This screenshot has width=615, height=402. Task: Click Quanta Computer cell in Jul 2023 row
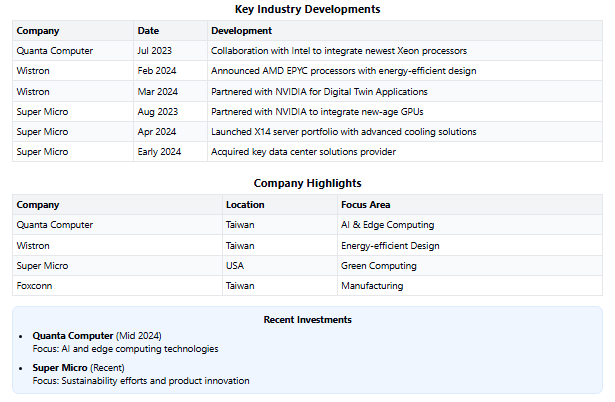73,51
